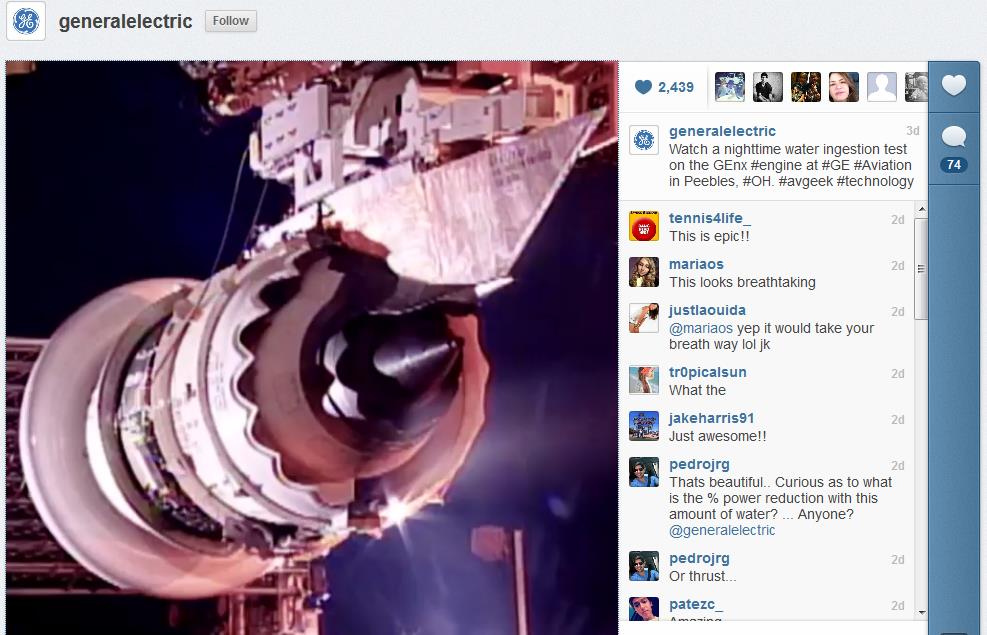Screen dimensions: 987x635
Task: Open the #Aviation hashtag
Action: coord(883,165)
